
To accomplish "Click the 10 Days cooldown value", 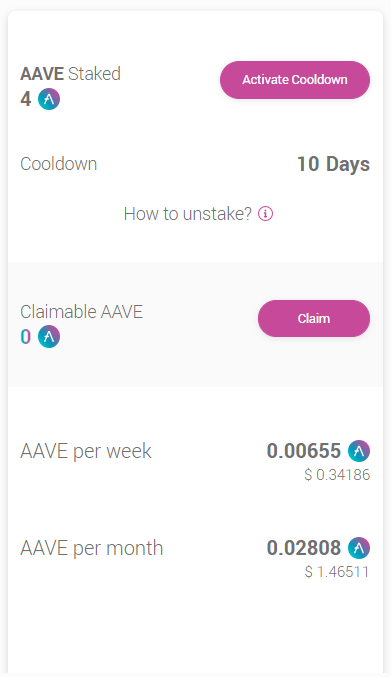I will [334, 164].
